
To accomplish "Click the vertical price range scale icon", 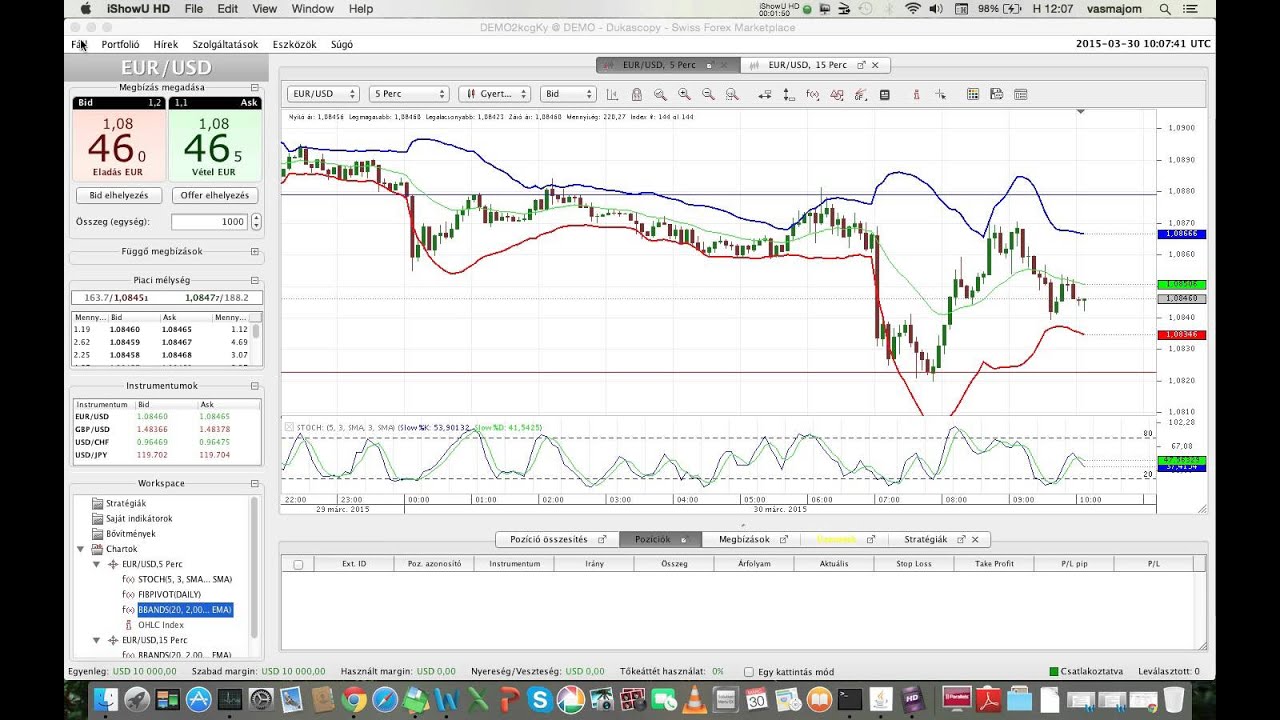I will tap(789, 94).
